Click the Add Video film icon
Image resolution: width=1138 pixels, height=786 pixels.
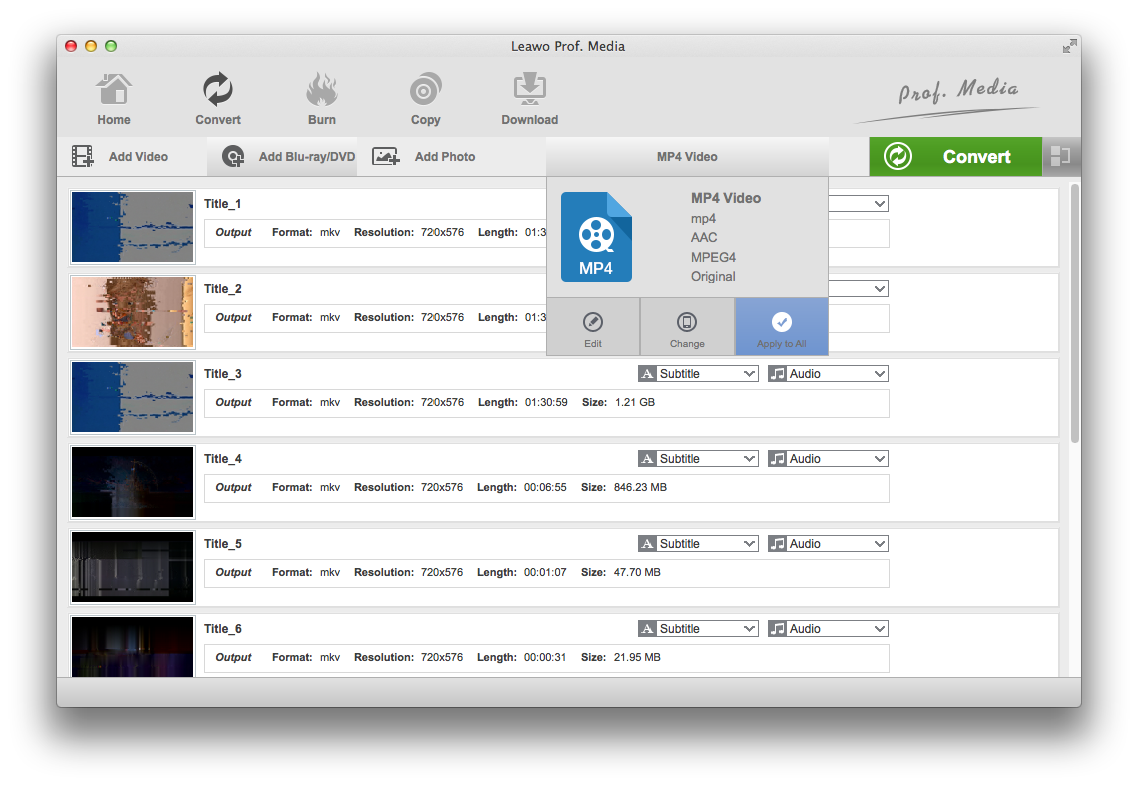83,156
